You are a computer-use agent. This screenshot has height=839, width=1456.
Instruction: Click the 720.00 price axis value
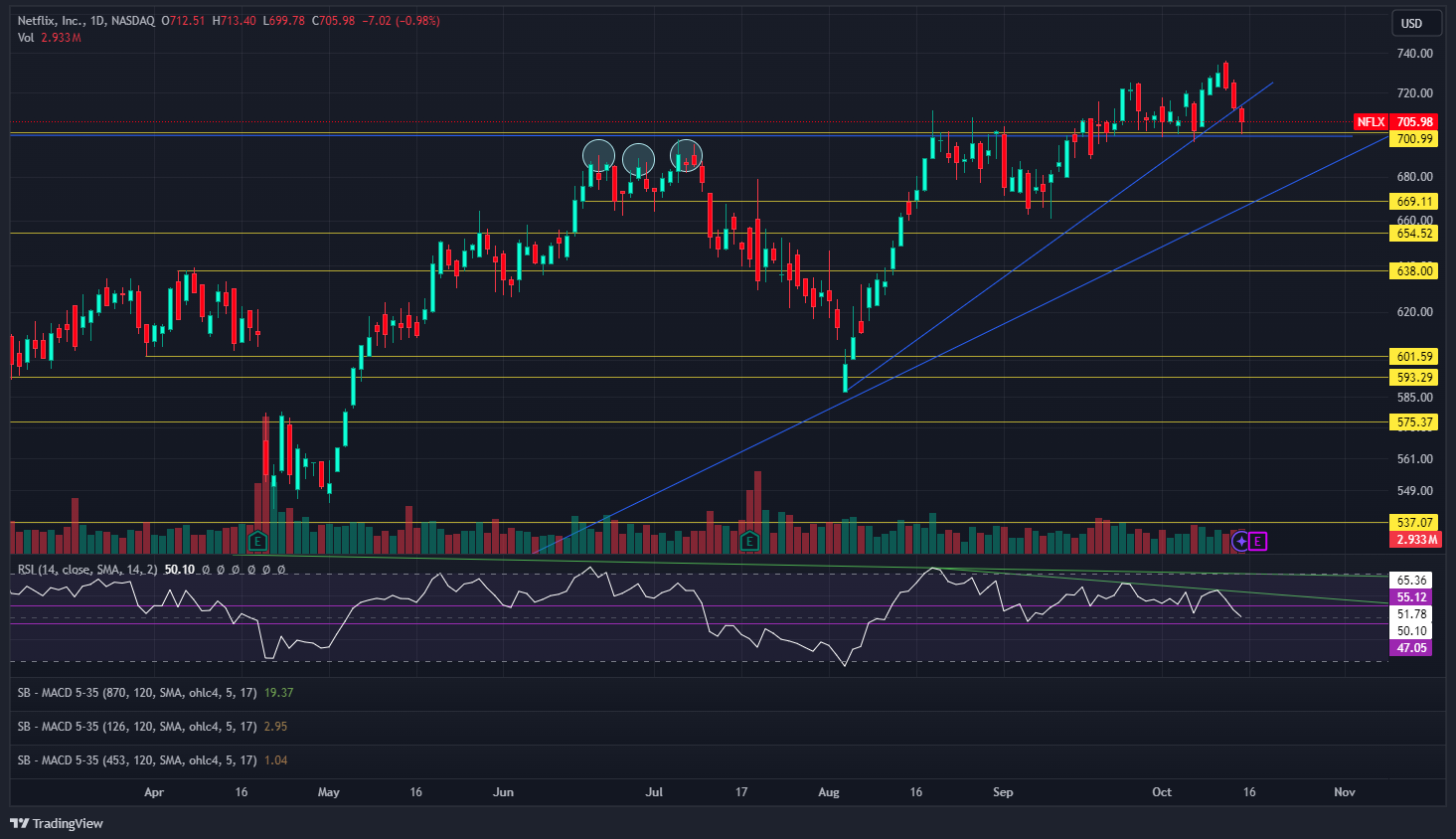click(1414, 93)
